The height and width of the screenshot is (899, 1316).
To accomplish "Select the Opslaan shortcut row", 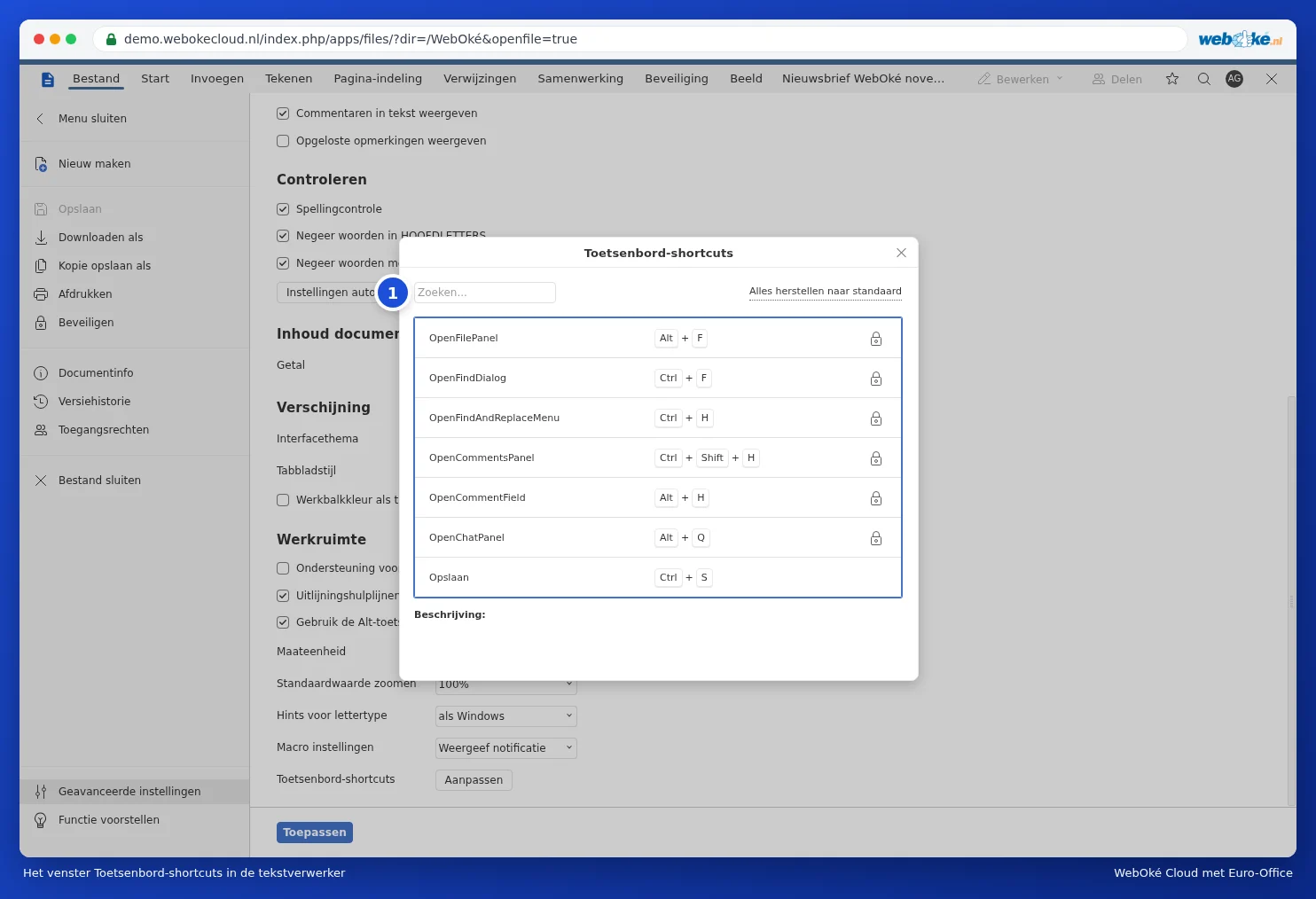I will point(658,577).
